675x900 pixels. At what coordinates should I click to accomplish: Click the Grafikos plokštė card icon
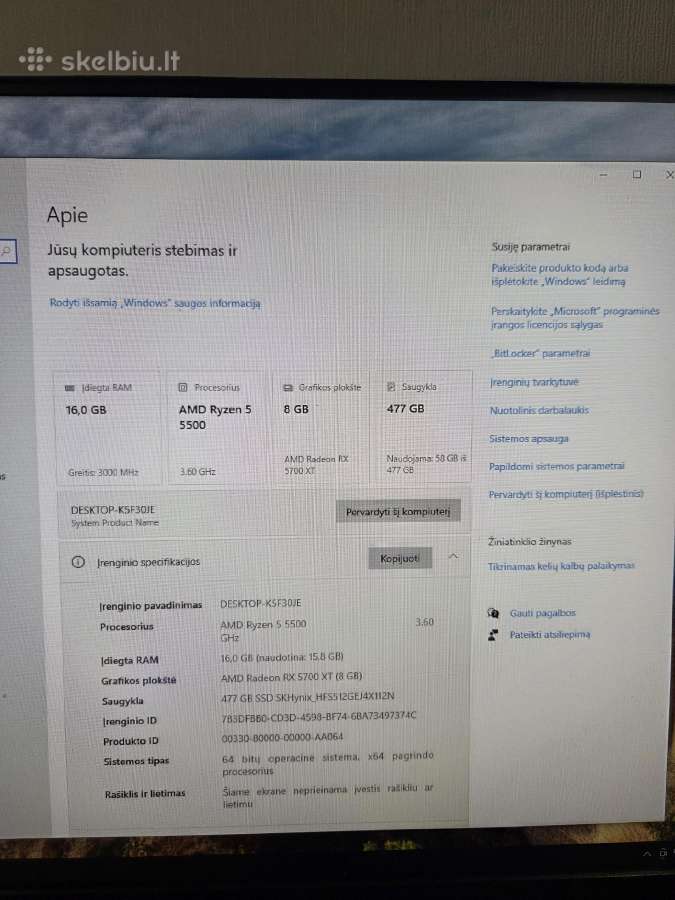tap(288, 387)
